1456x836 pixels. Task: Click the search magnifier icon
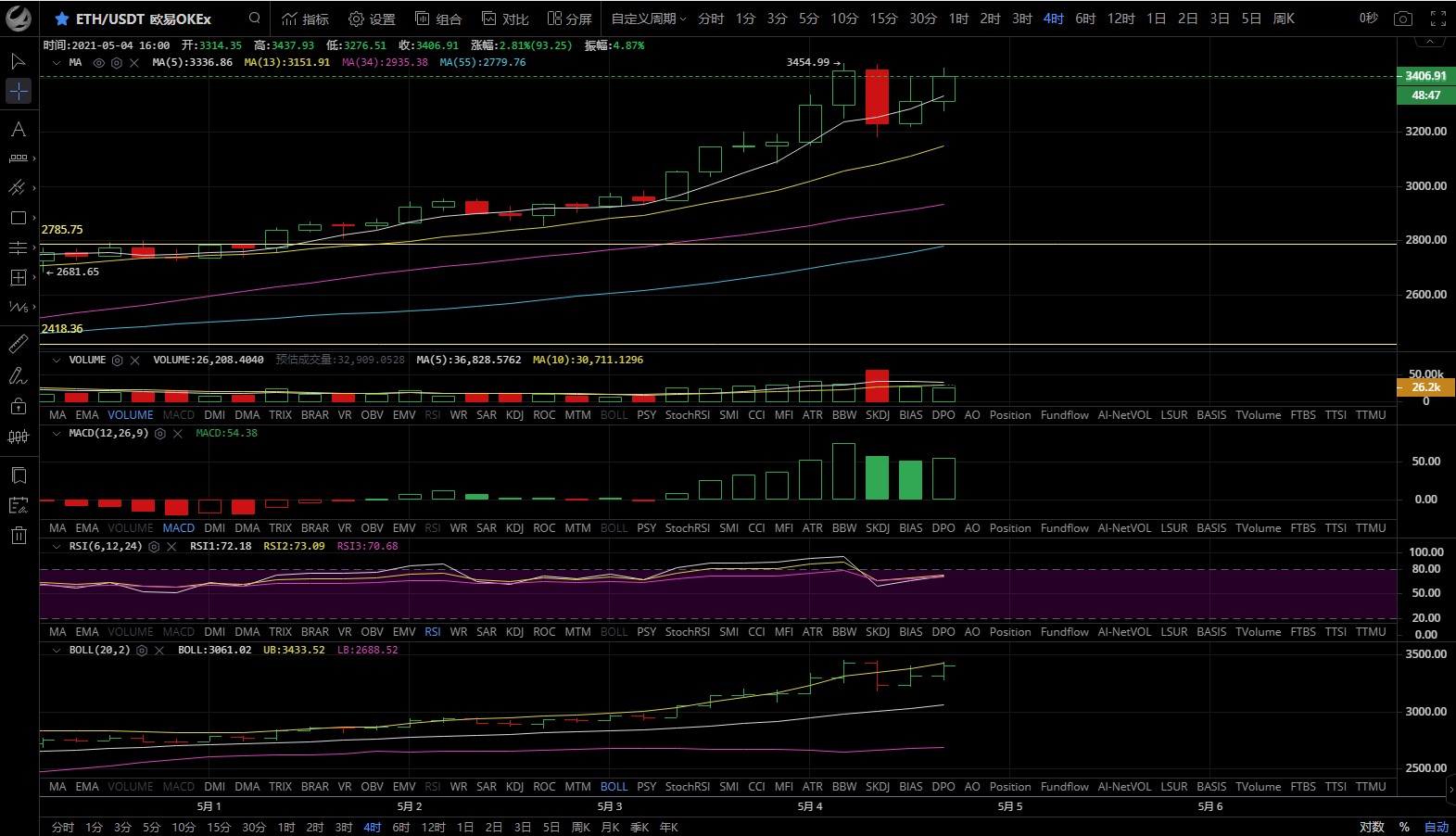click(255, 19)
